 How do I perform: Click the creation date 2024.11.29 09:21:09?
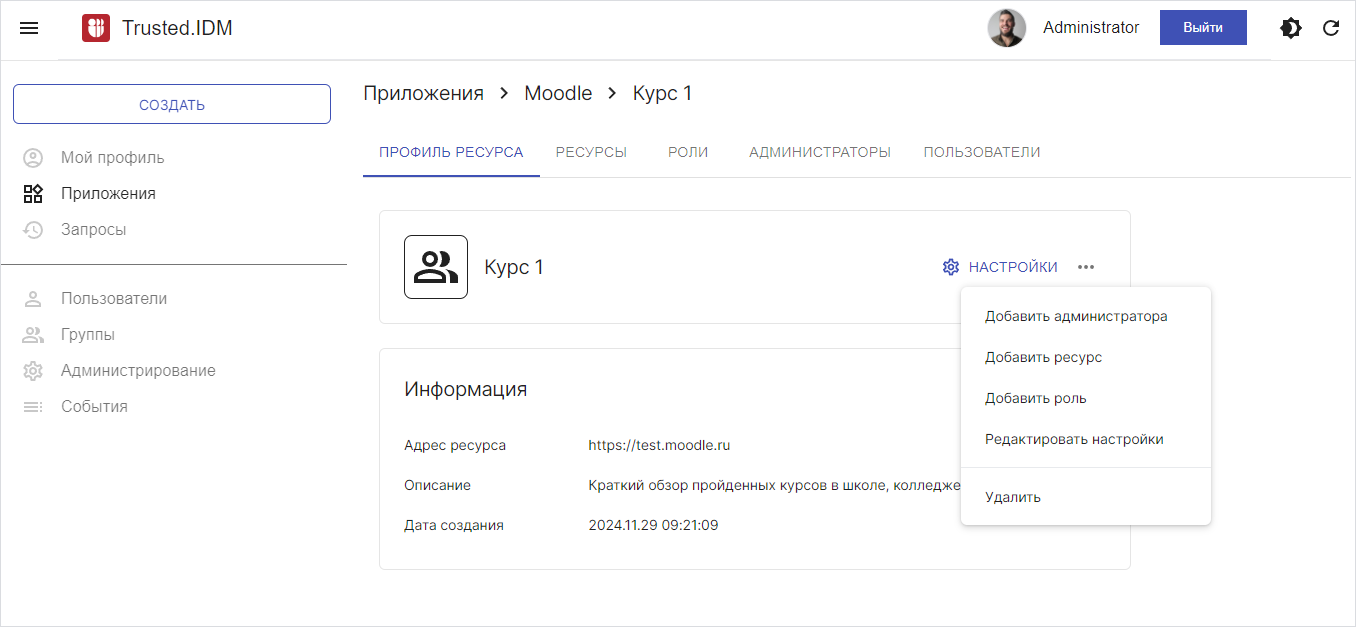[653, 525]
